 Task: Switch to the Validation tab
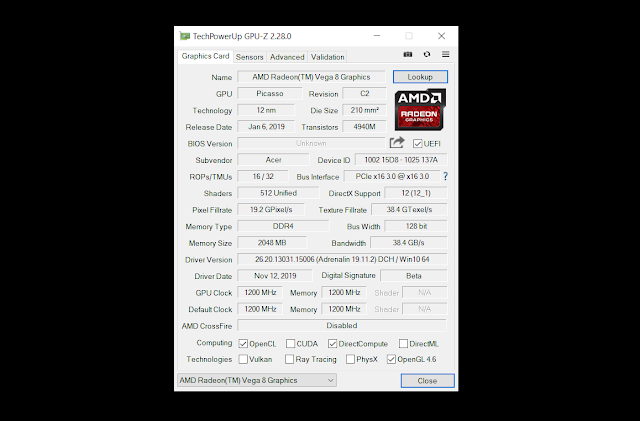[327, 57]
